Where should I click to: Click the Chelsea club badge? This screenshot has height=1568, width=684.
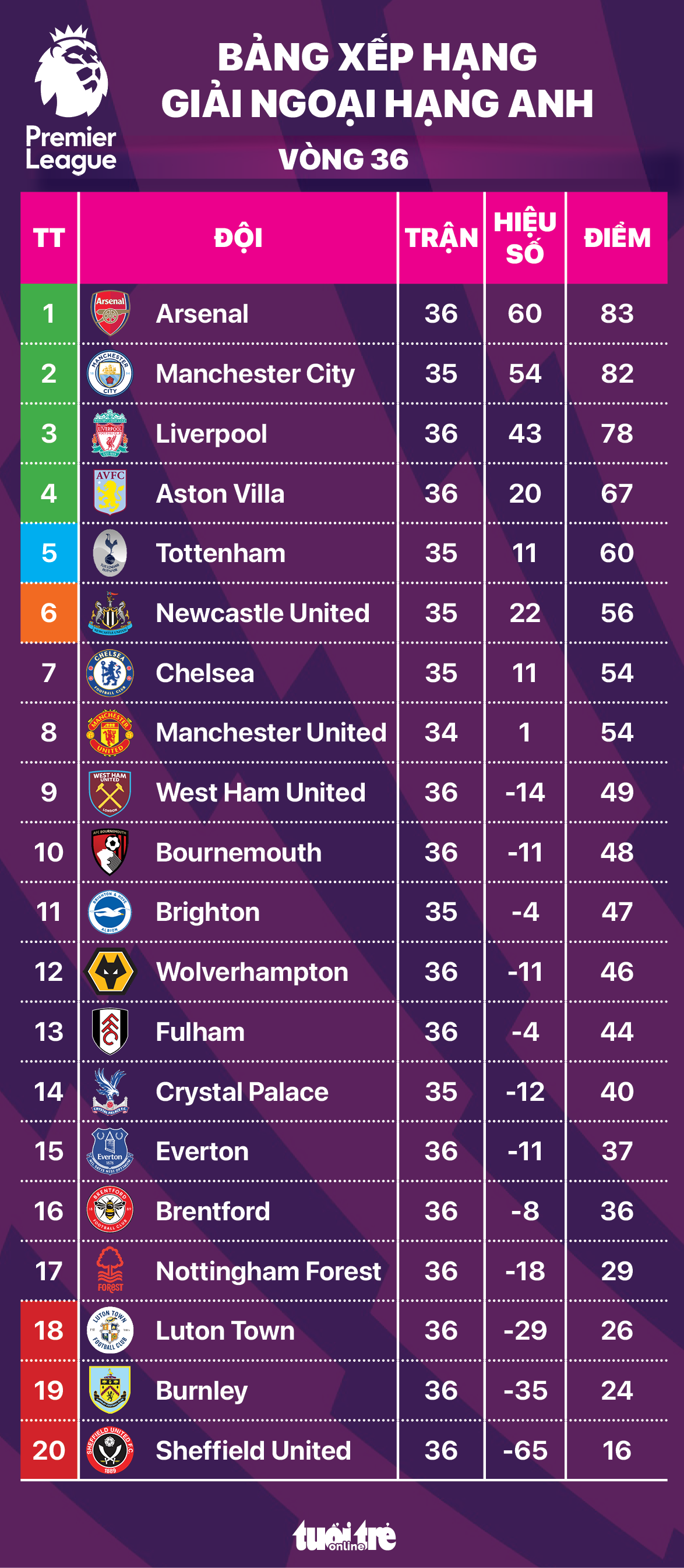point(110,673)
